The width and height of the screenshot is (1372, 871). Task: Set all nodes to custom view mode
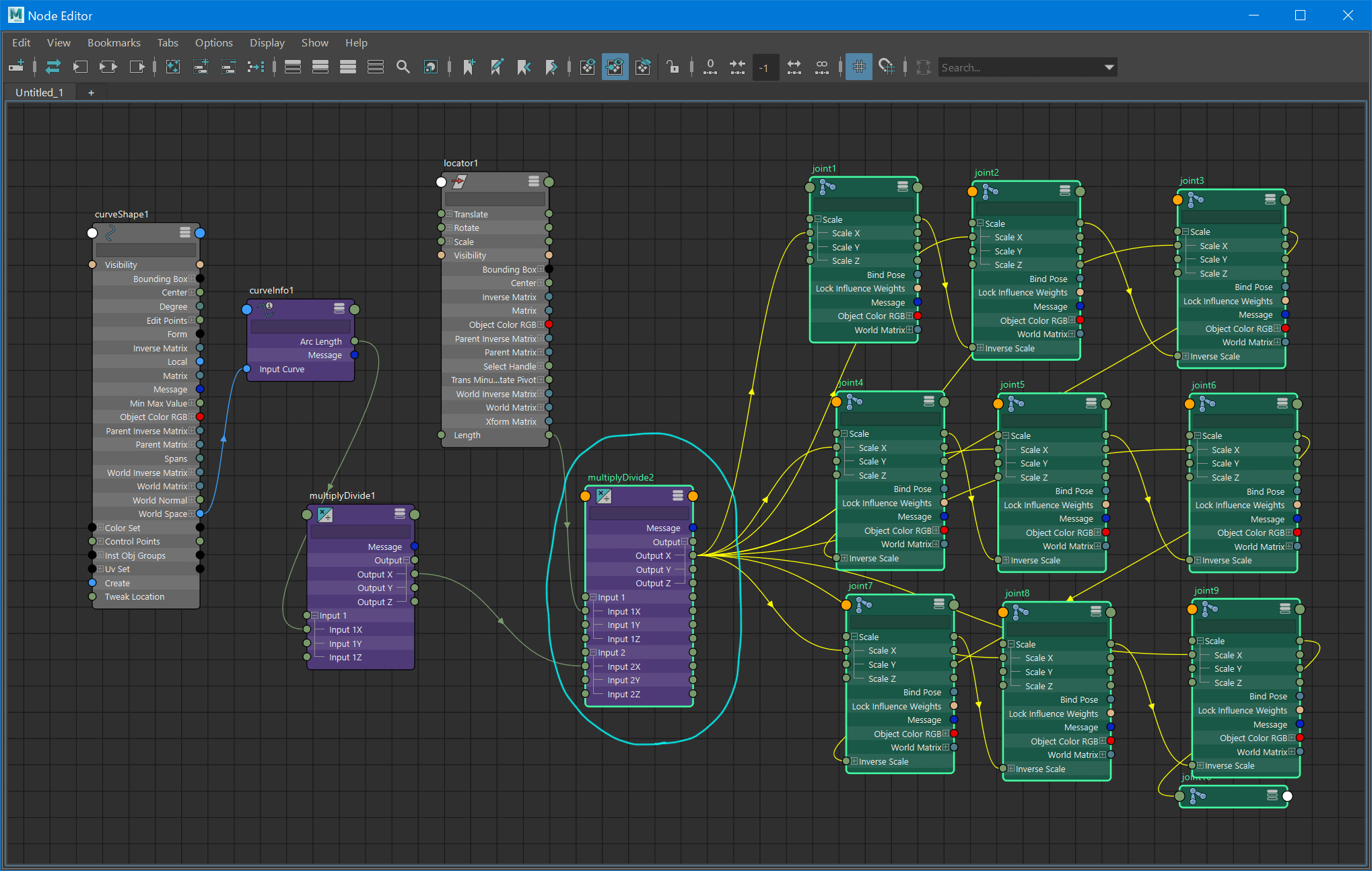(376, 67)
